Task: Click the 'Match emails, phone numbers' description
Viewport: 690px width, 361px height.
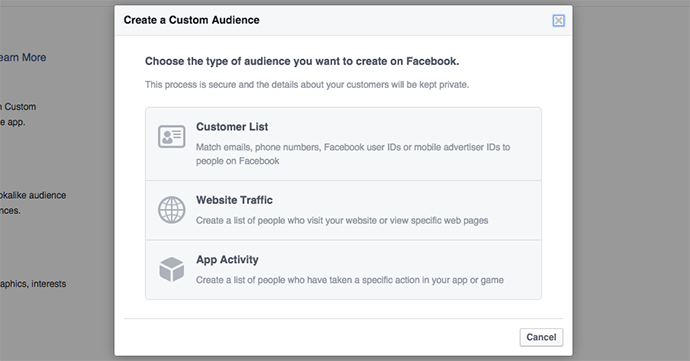Action: [353, 147]
